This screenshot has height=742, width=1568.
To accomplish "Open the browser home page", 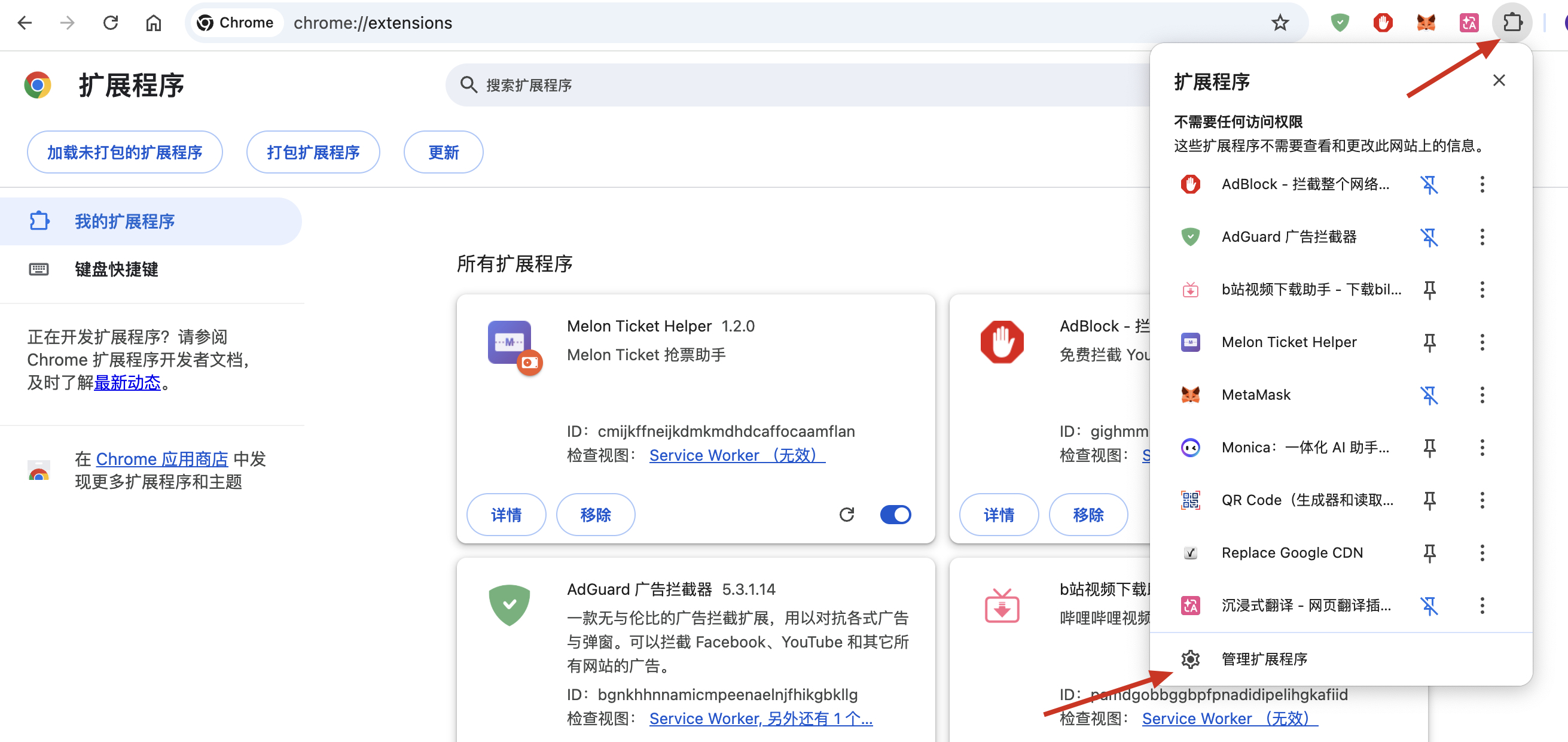I will 153,23.
